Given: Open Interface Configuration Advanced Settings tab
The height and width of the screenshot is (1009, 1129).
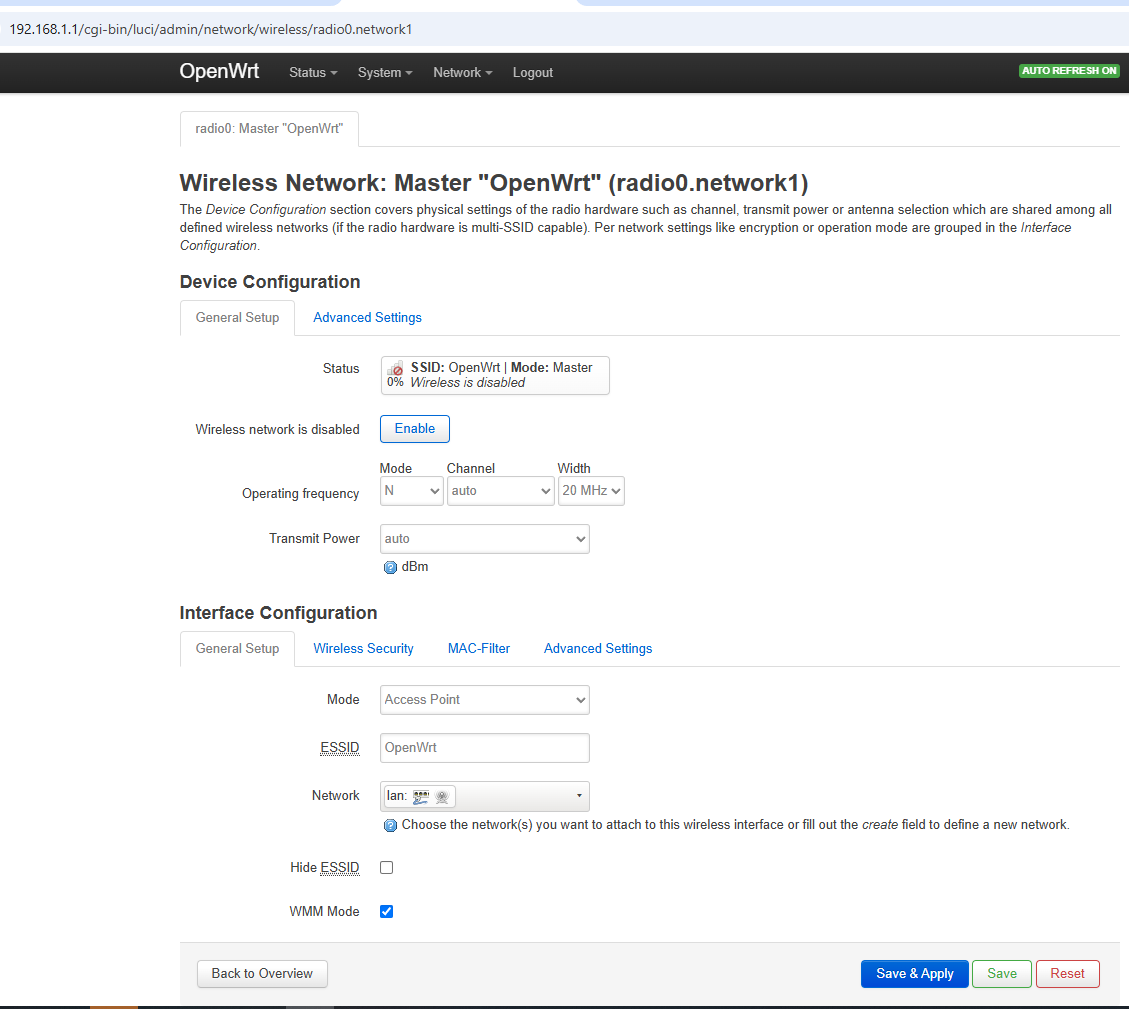Looking at the screenshot, I should pos(598,649).
